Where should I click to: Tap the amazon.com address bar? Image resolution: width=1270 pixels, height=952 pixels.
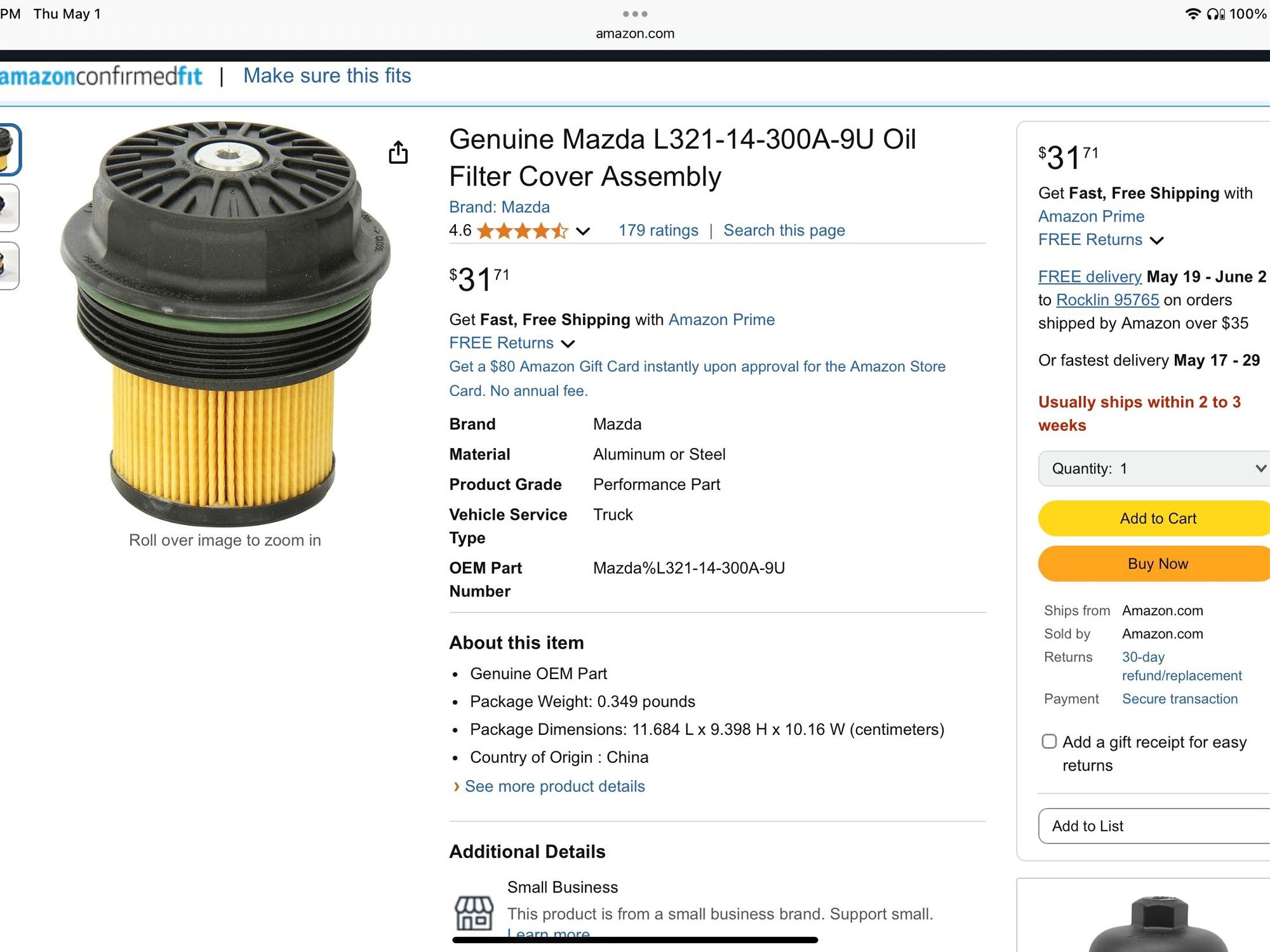pos(635,34)
